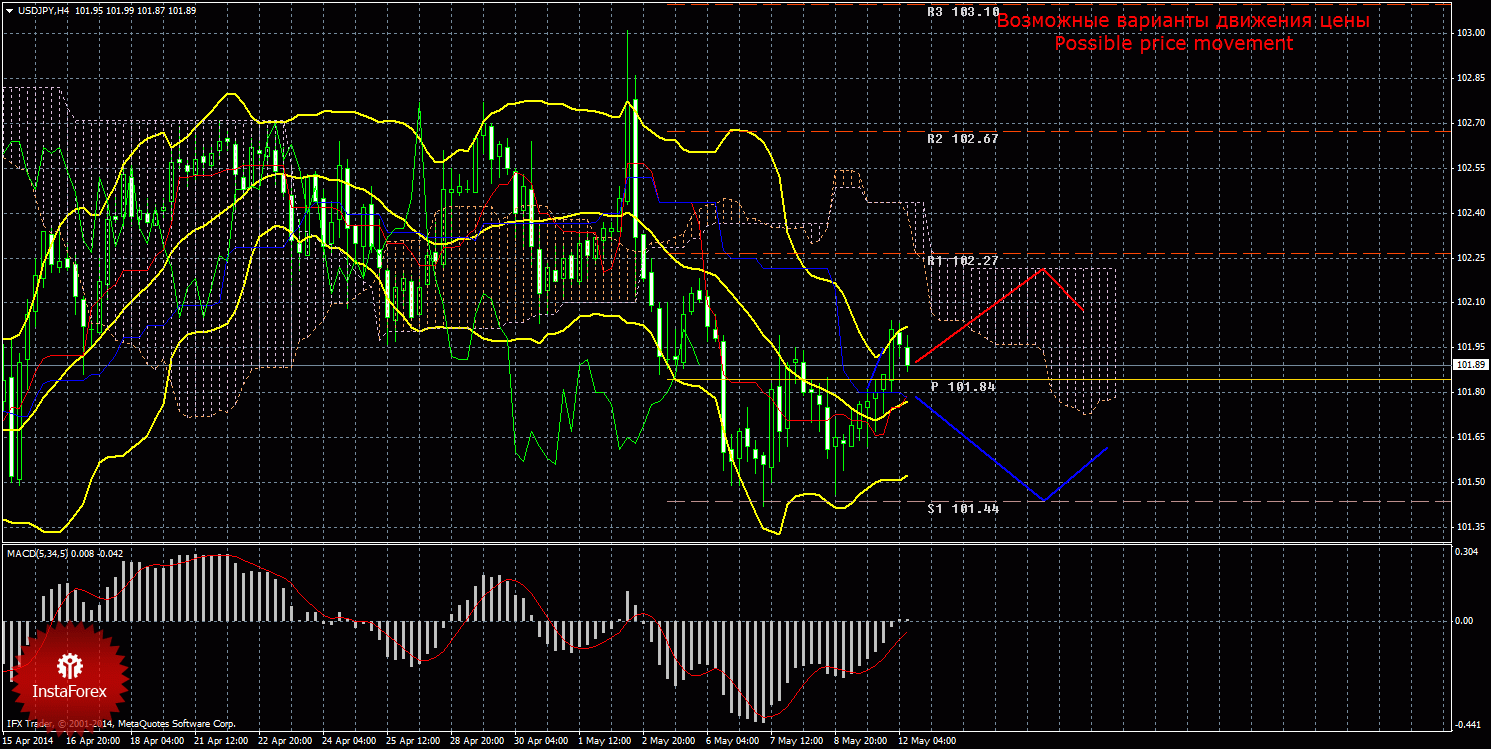Viewport: 1491px width, 749px height.
Task: Click the current price tag 101.89
Action: [x=1471, y=365]
